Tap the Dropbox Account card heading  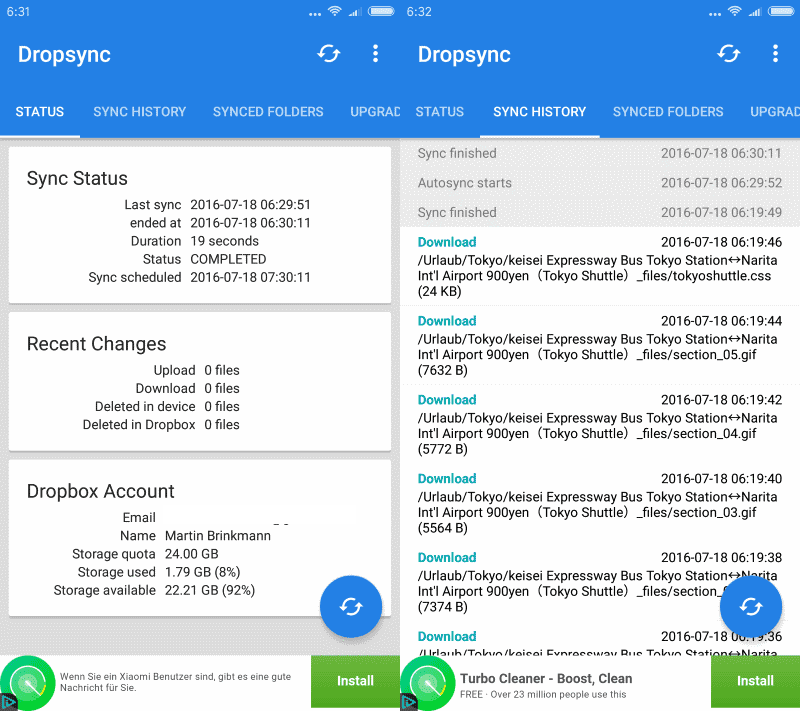tap(101, 491)
